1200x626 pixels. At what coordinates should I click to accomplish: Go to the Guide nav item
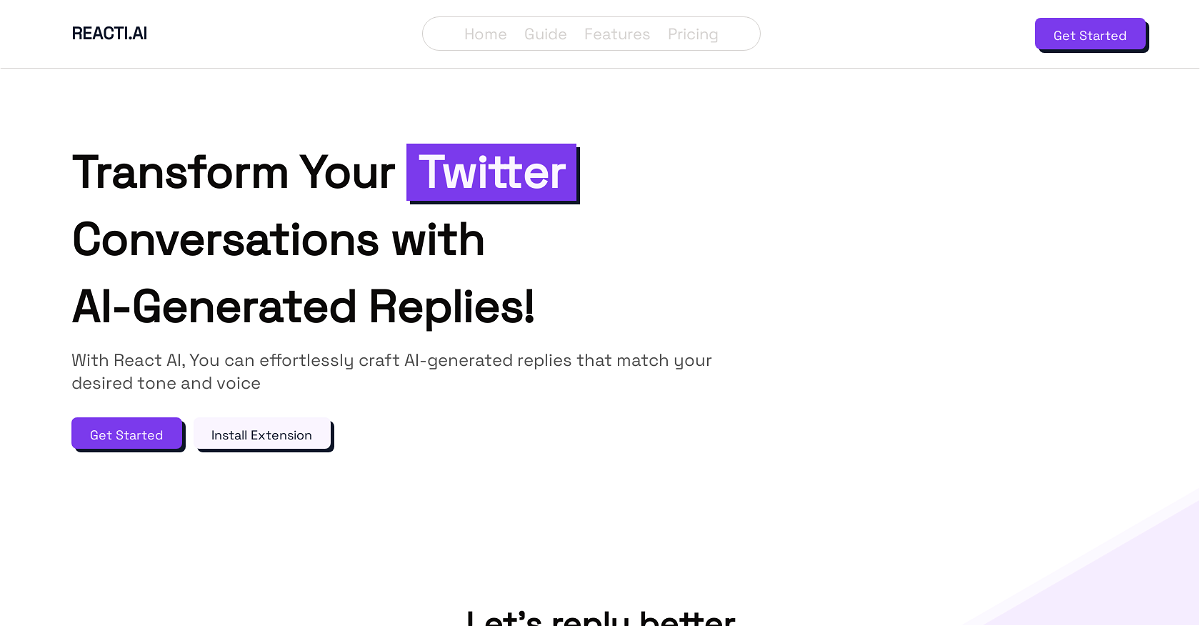(545, 34)
